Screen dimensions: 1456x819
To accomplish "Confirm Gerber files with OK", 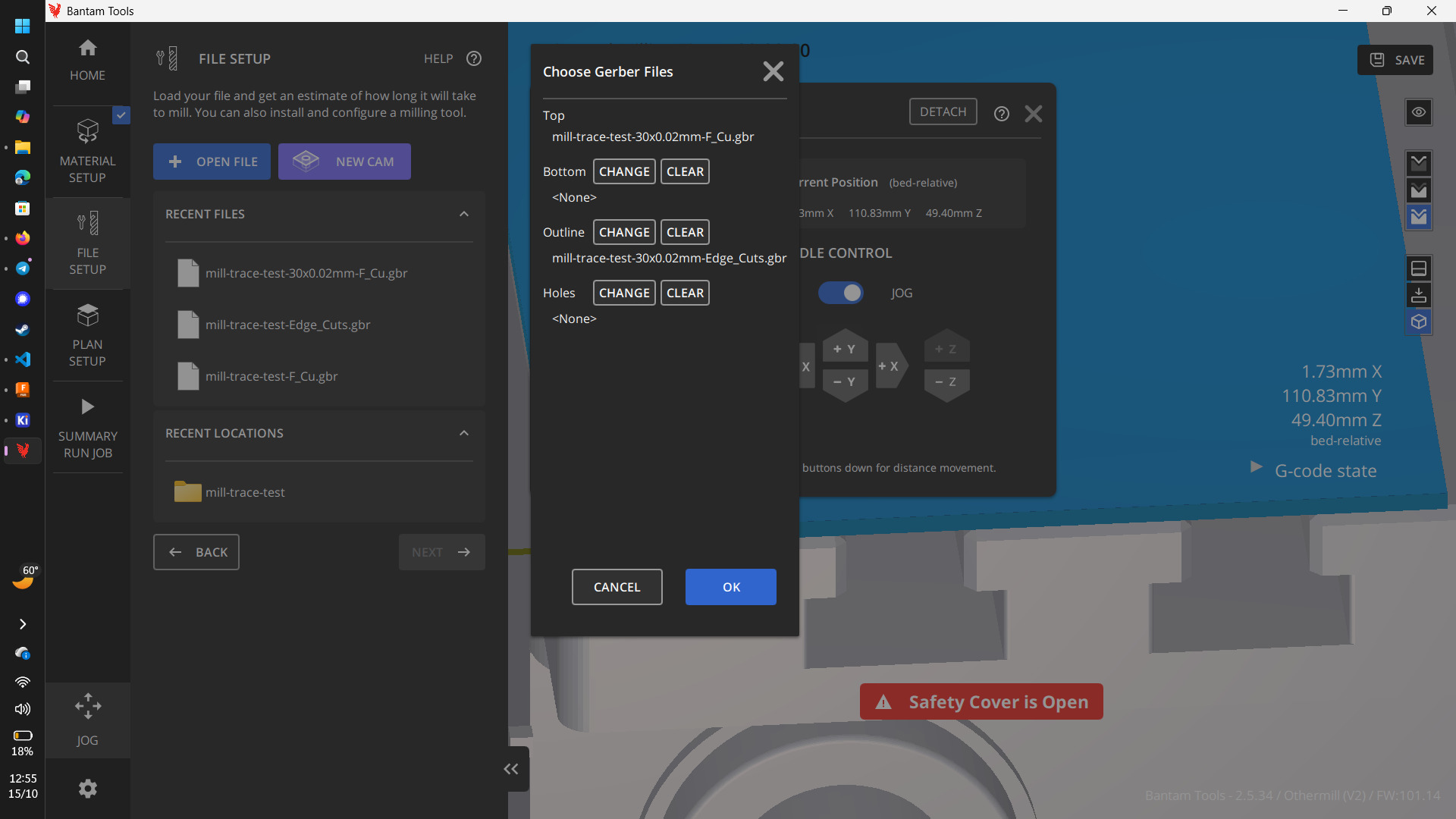I will point(731,587).
